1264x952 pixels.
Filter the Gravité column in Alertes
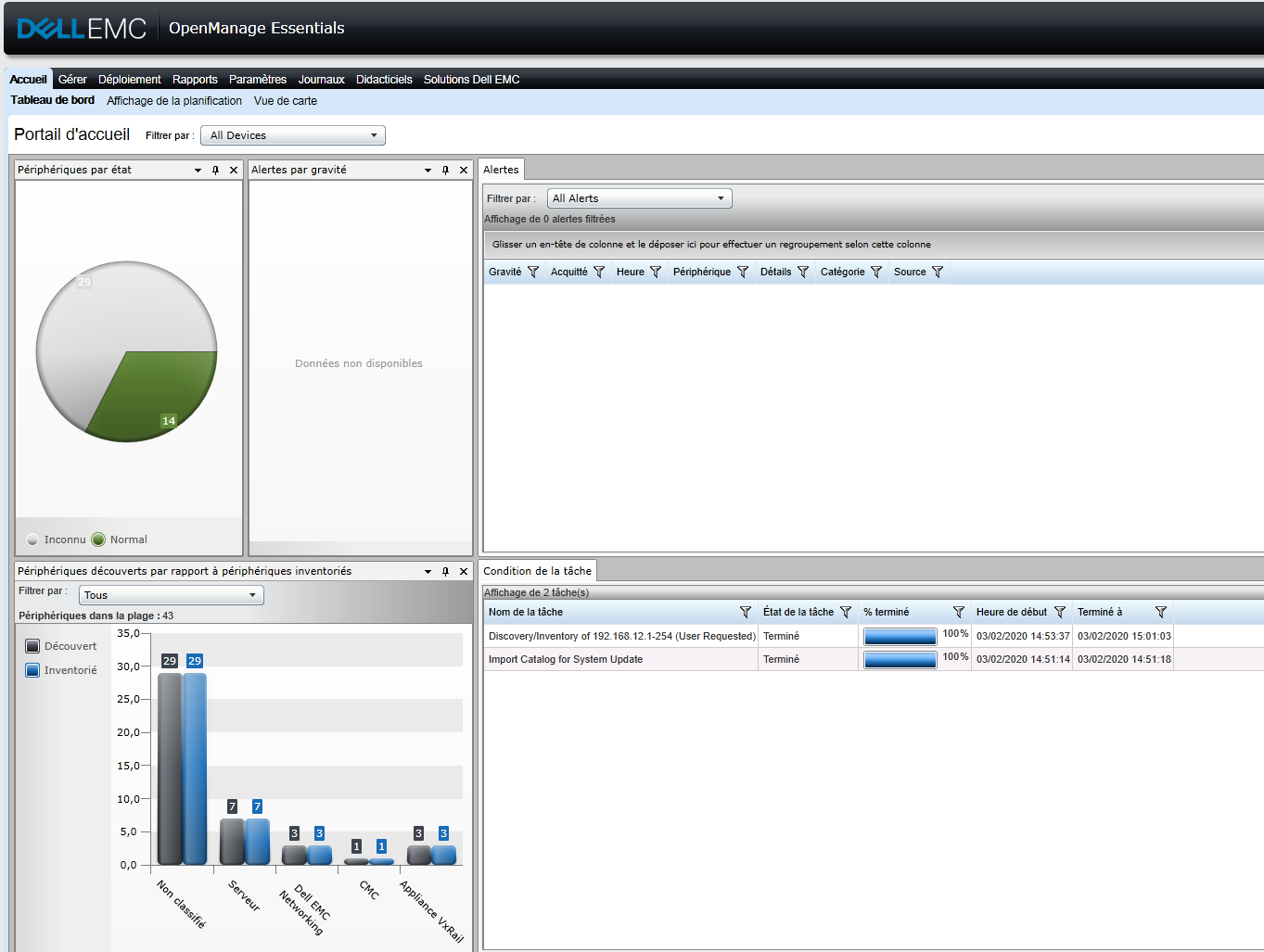533,272
